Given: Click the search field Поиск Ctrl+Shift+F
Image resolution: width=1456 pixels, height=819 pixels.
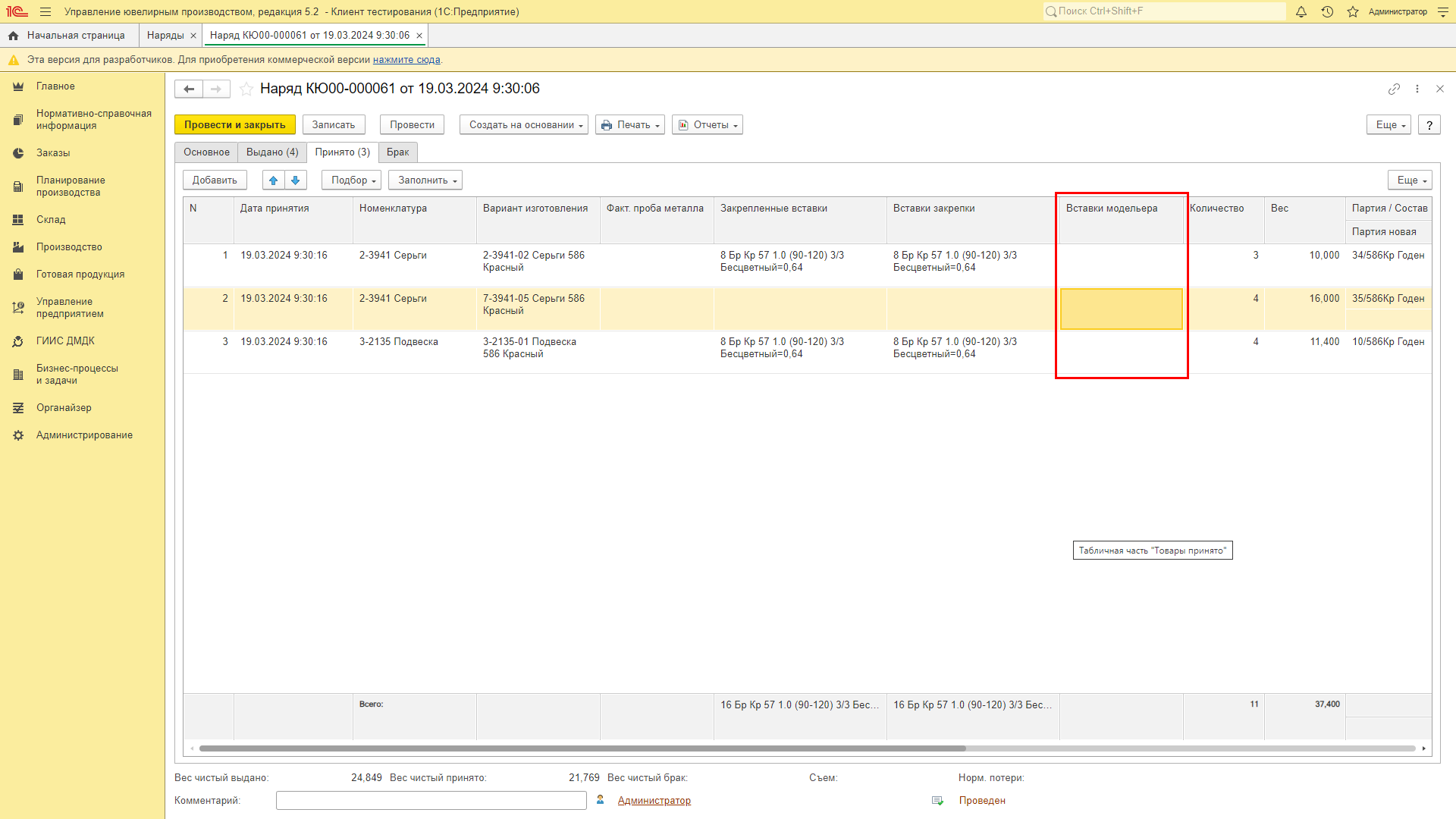Looking at the screenshot, I should [1165, 11].
